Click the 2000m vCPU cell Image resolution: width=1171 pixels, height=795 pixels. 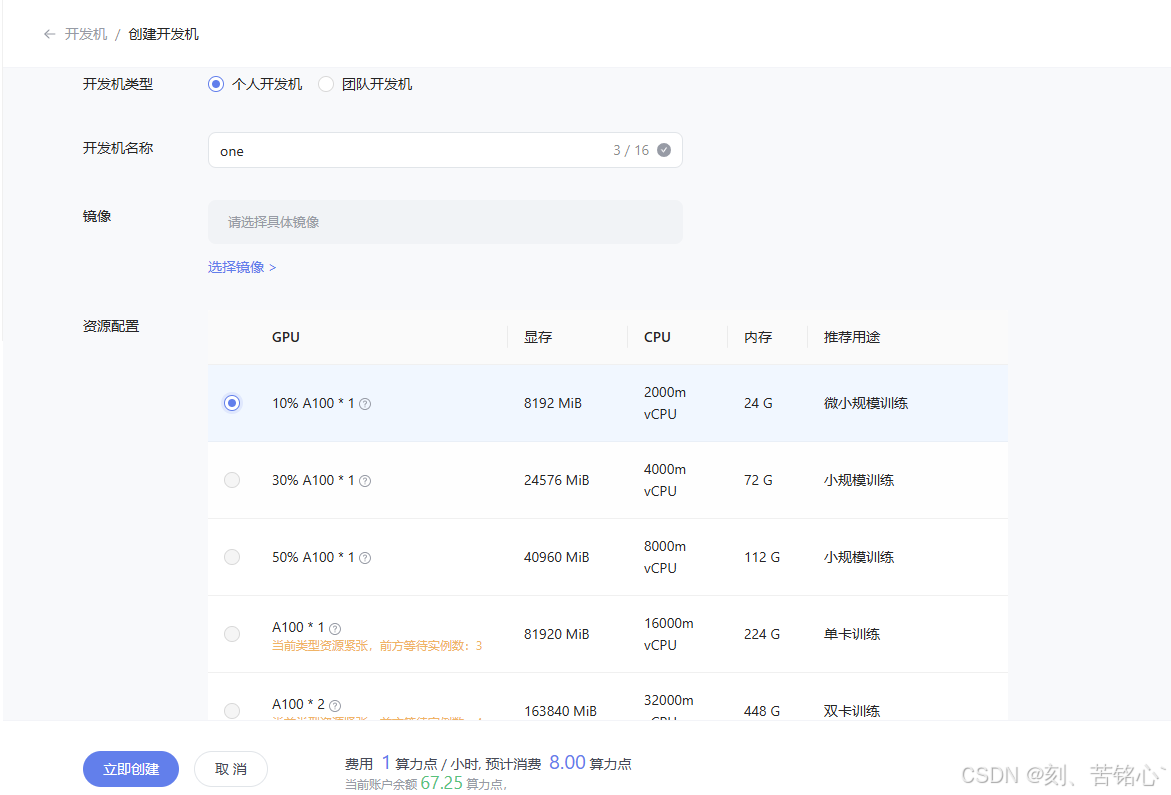click(665, 403)
